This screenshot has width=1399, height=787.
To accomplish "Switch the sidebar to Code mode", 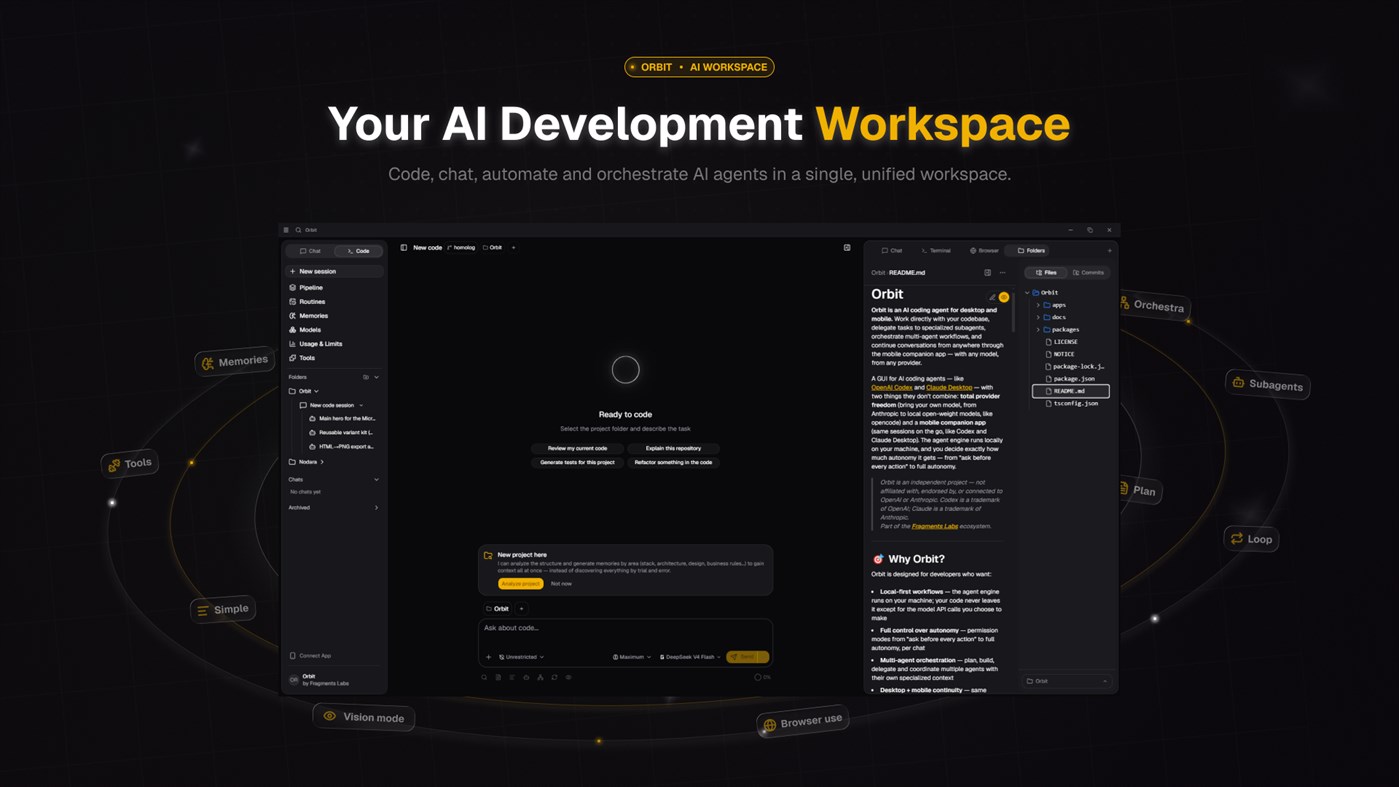I will coord(358,251).
